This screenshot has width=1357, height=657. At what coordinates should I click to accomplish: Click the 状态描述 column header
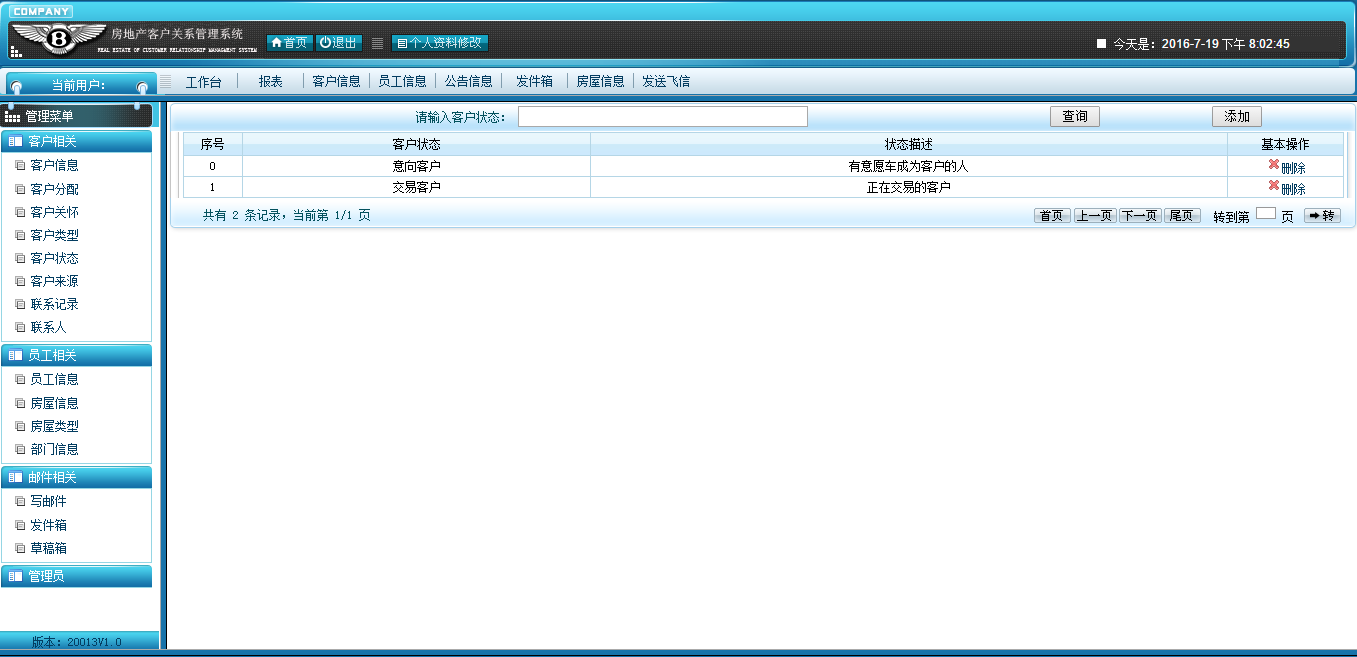point(908,145)
